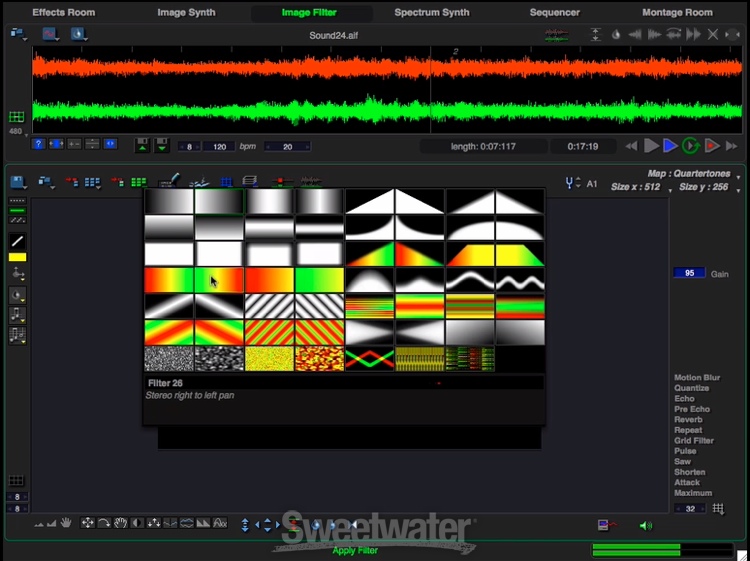The width and height of the screenshot is (750, 561).
Task: Click the fade in waveform icon
Action: tap(635, 34)
